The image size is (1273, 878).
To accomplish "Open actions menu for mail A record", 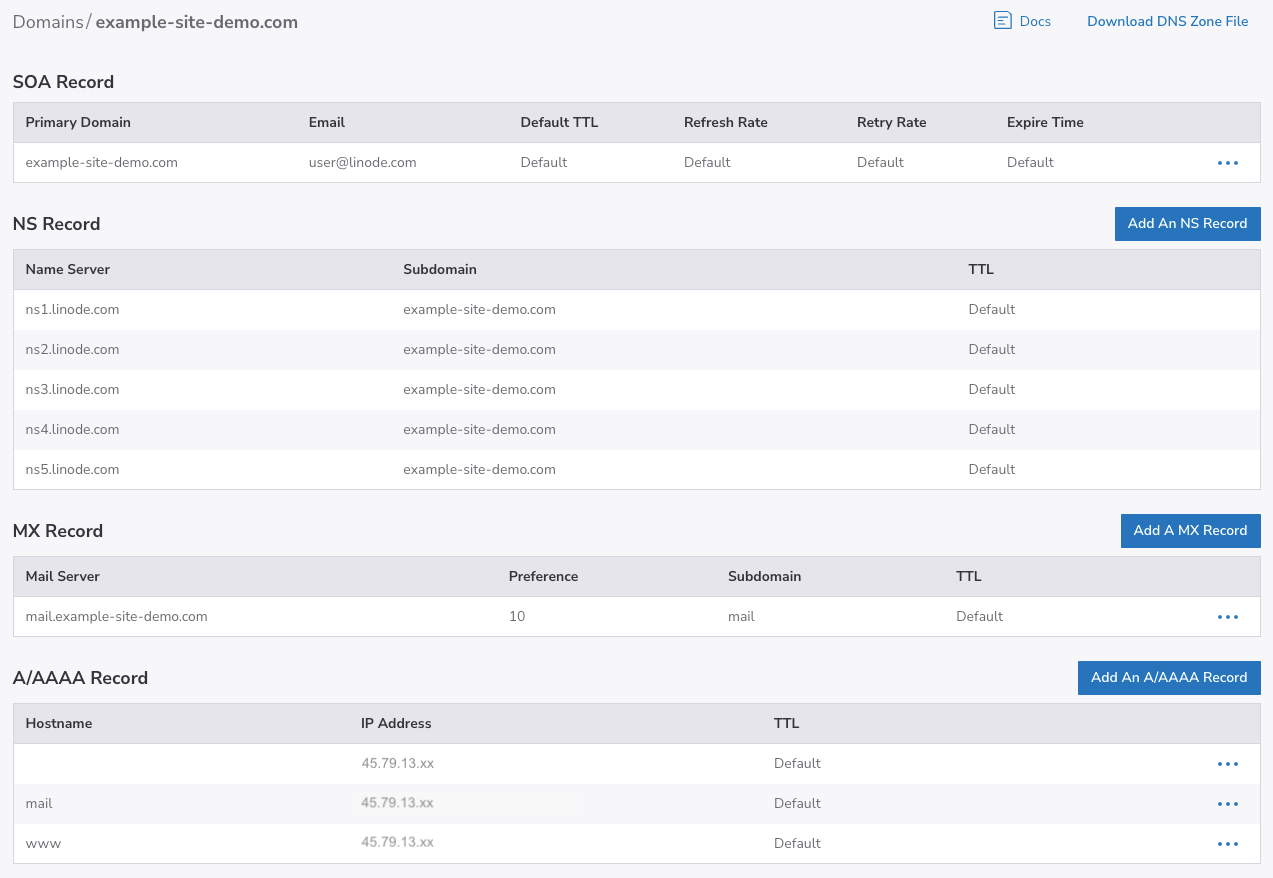I will 1228,804.
